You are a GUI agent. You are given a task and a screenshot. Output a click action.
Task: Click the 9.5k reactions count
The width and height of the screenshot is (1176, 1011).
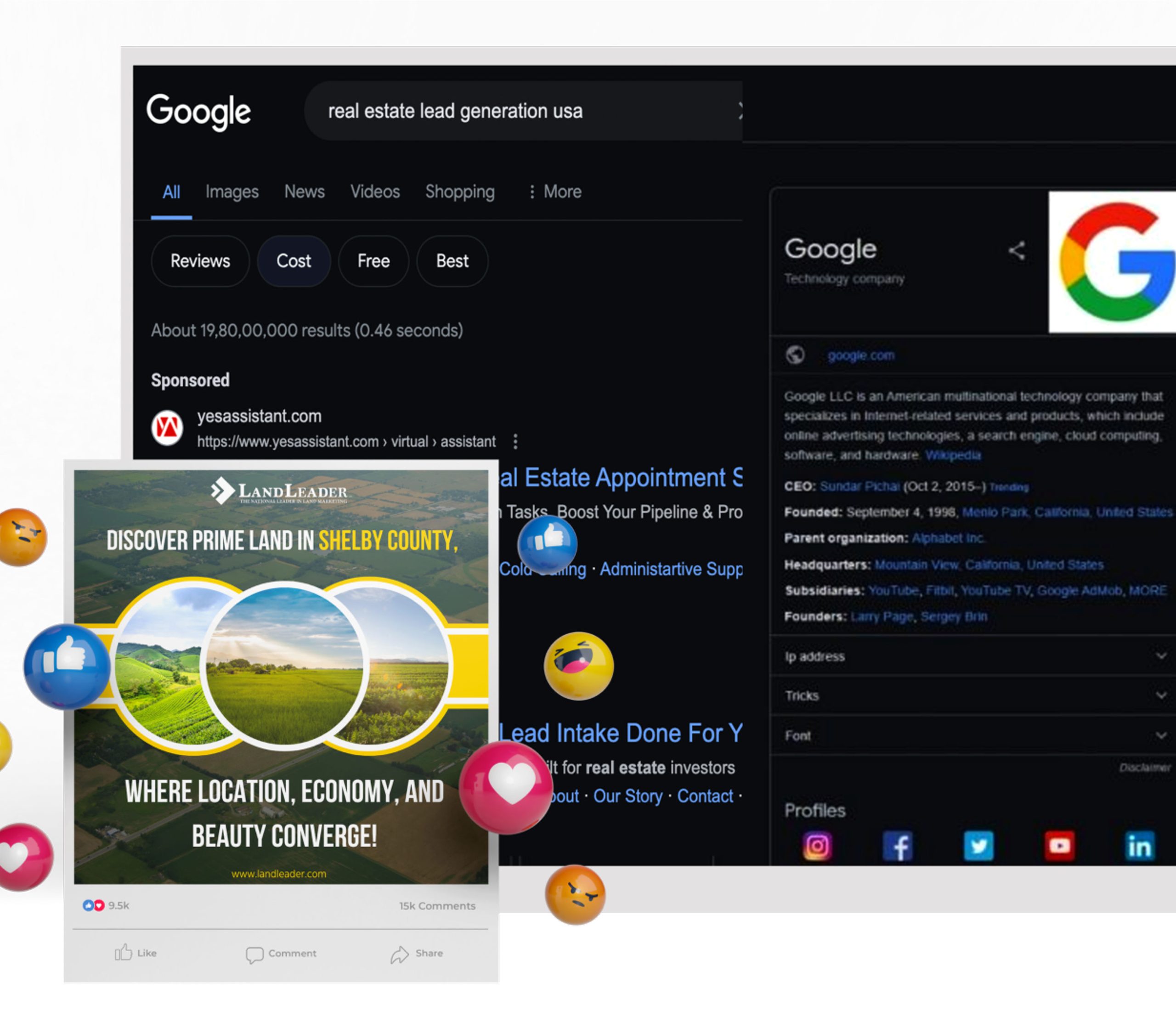point(119,905)
